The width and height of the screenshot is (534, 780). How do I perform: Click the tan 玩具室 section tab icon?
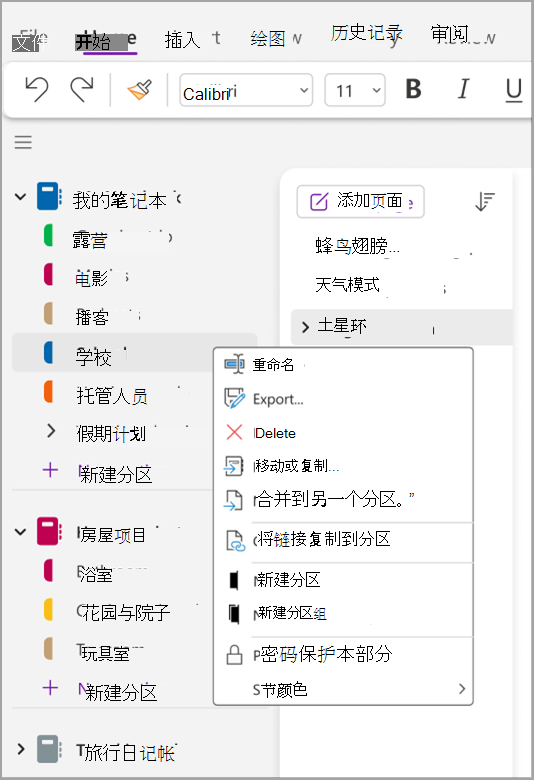tap(48, 648)
